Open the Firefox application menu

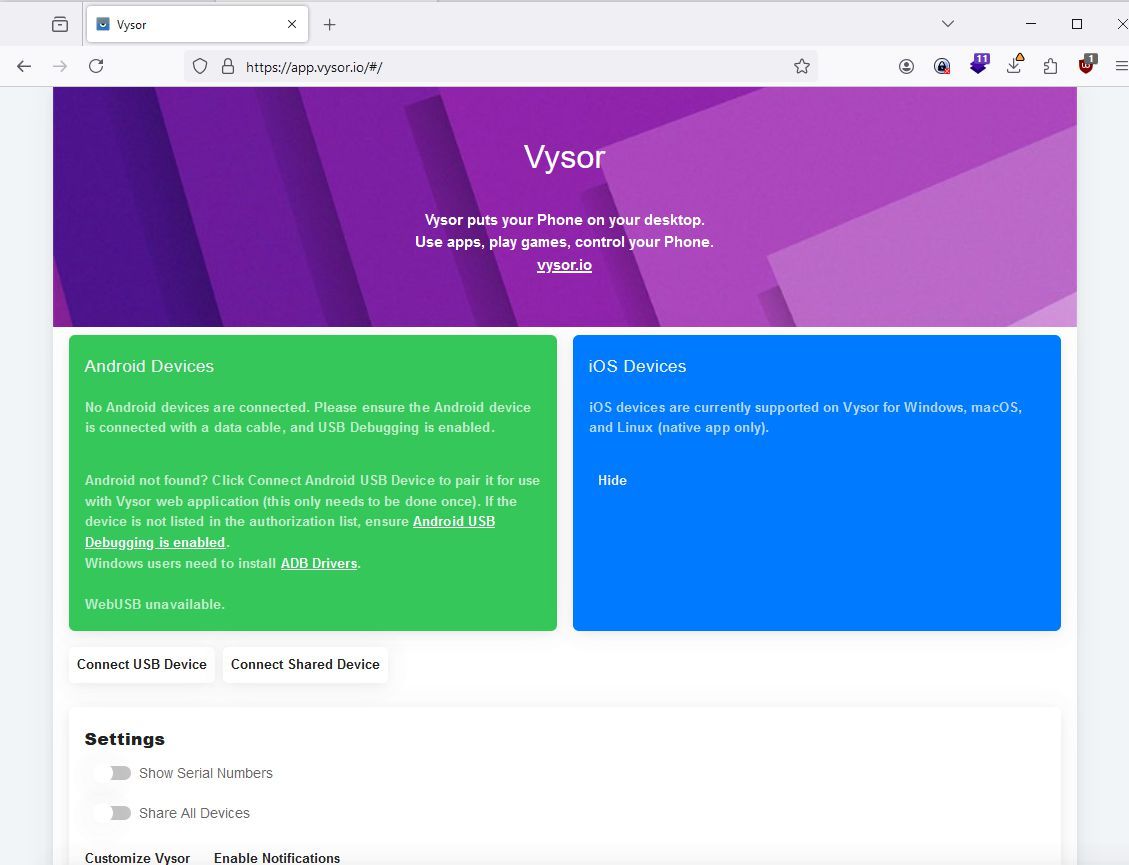[x=1121, y=66]
